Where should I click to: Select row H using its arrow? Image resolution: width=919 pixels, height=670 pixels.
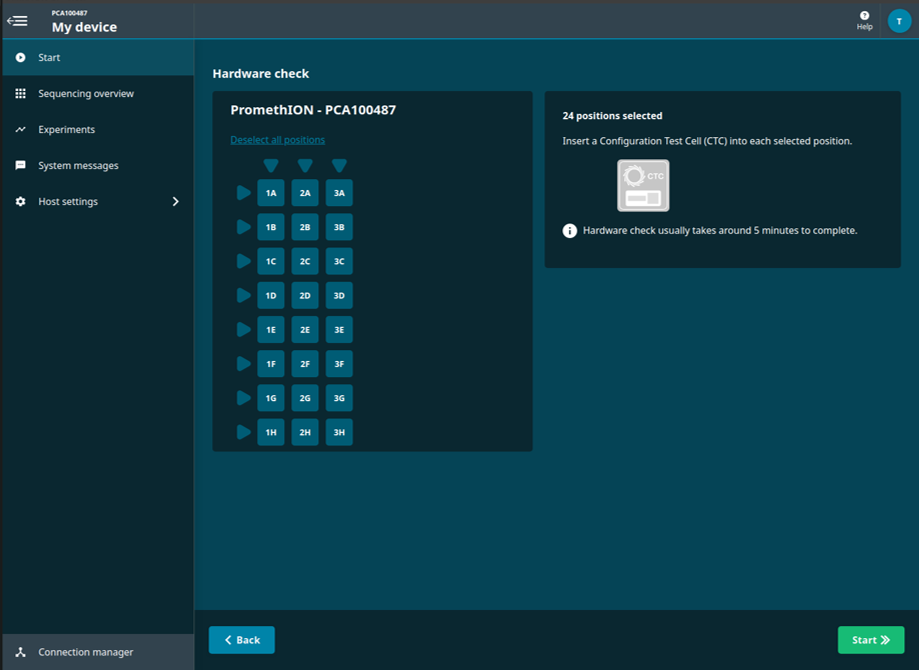tap(243, 432)
